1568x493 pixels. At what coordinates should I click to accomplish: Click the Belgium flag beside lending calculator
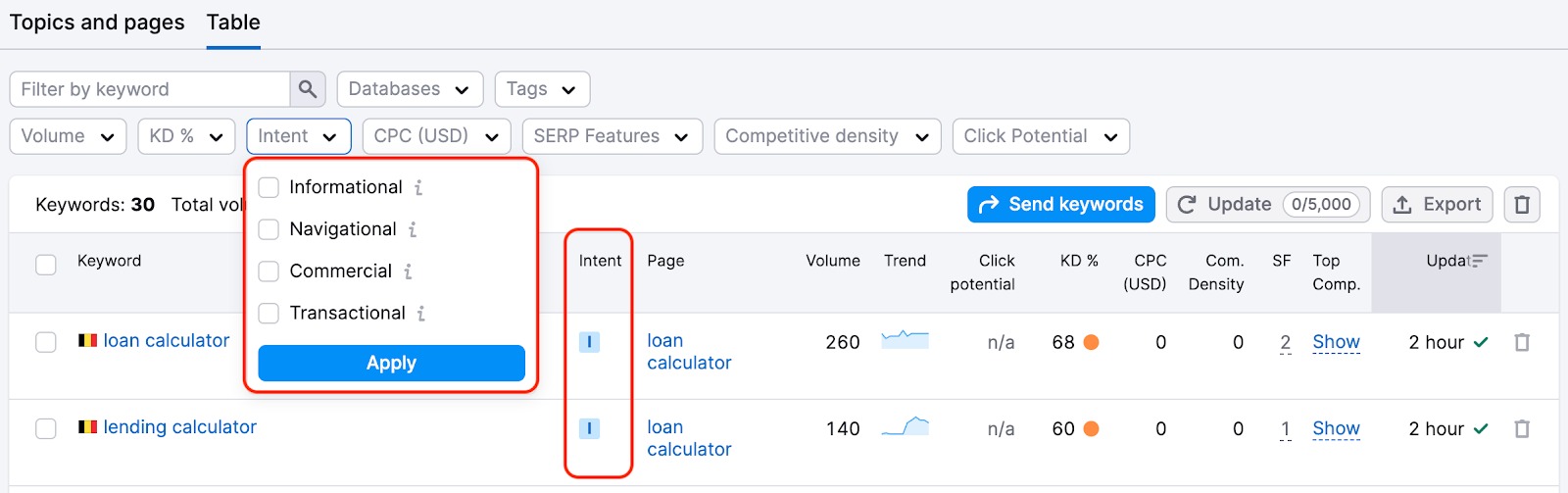coord(87,427)
